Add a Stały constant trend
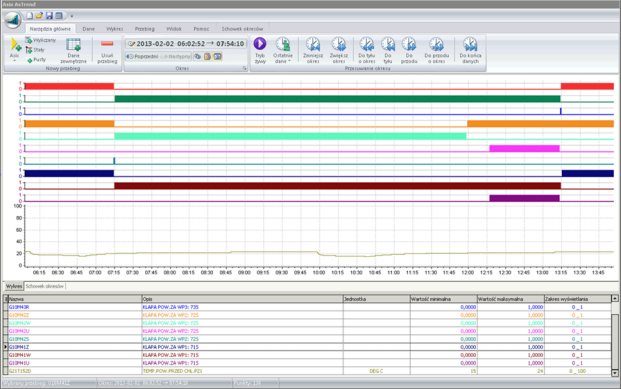Screen dimensions: 621x389 35,50
